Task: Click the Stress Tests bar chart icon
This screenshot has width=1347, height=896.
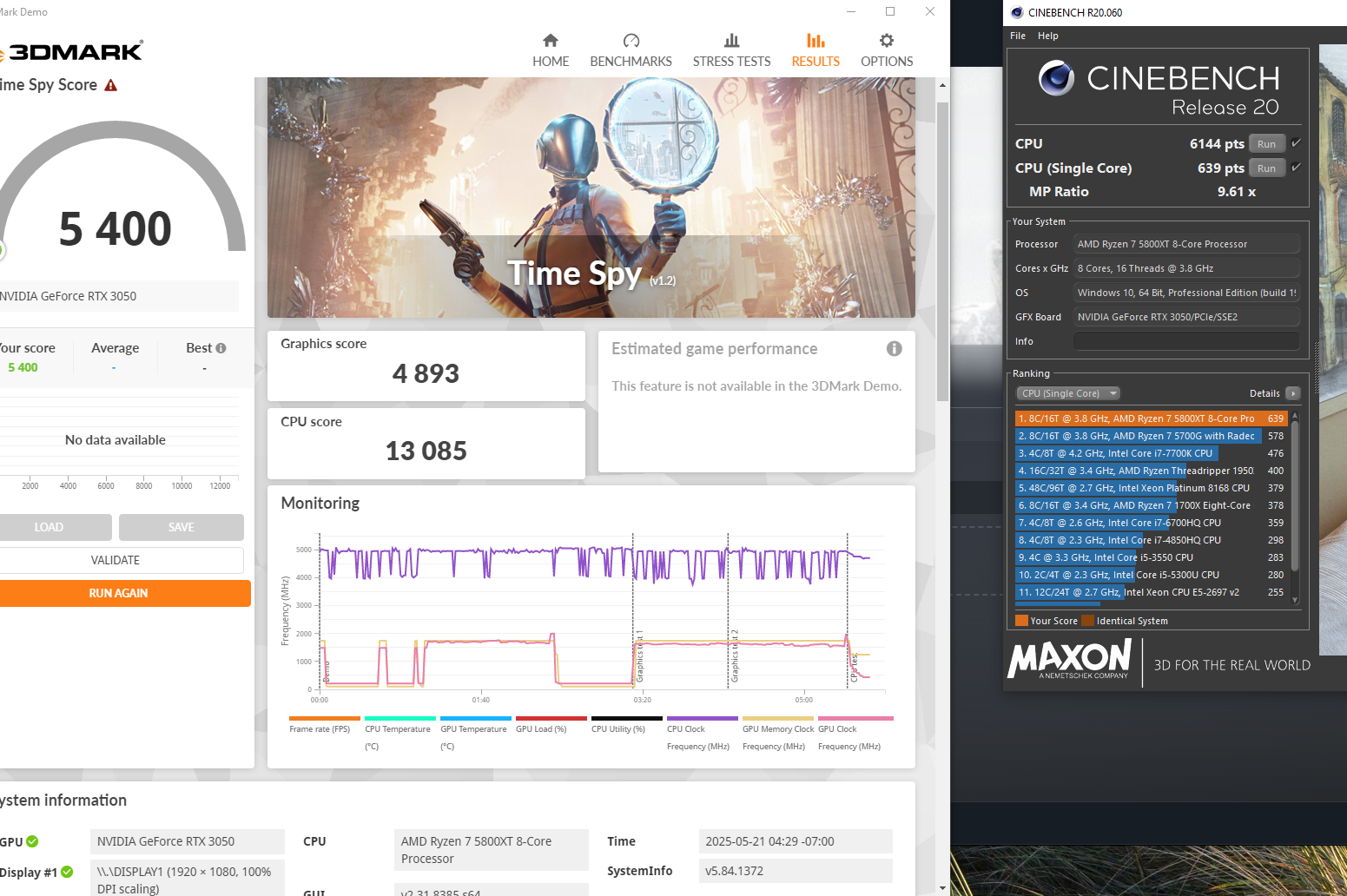Action: click(731, 40)
